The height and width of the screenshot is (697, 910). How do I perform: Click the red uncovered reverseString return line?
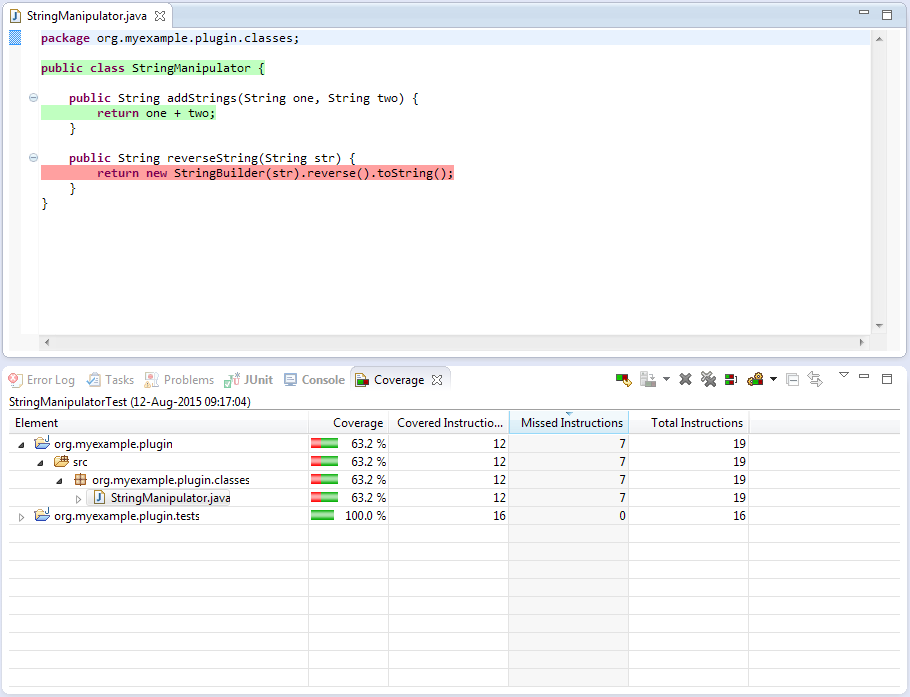pyautogui.click(x=247, y=173)
